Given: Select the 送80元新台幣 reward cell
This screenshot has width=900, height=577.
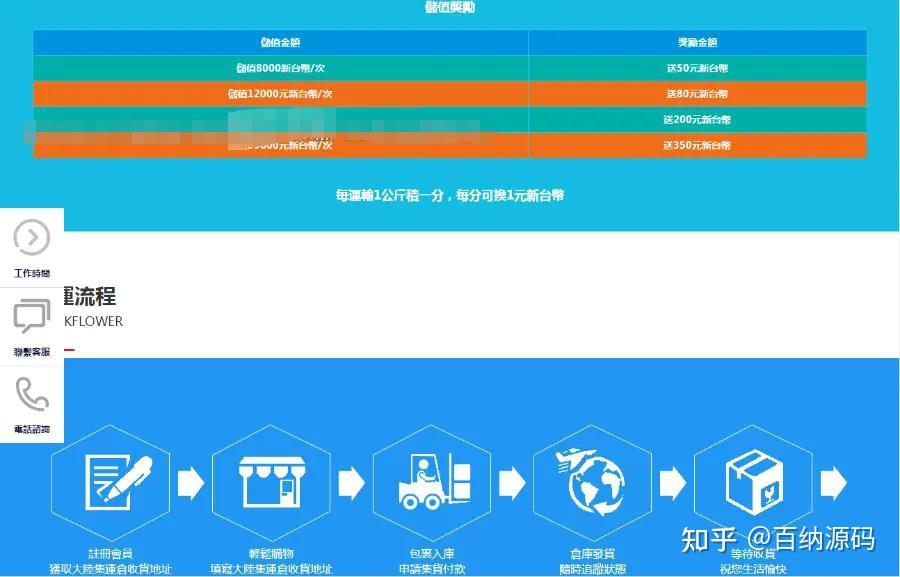Looking at the screenshot, I should click(697, 94).
